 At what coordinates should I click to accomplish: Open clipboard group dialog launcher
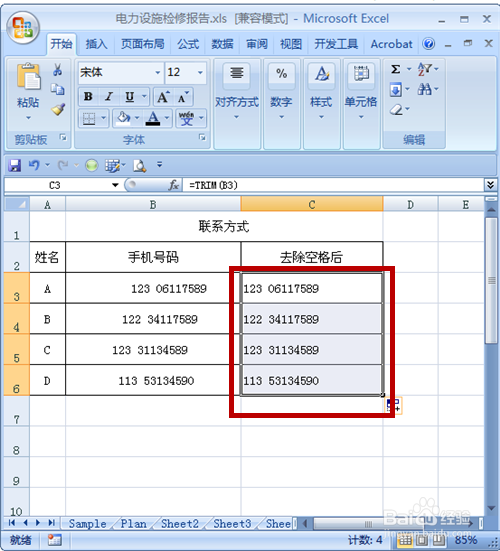click(x=63, y=137)
